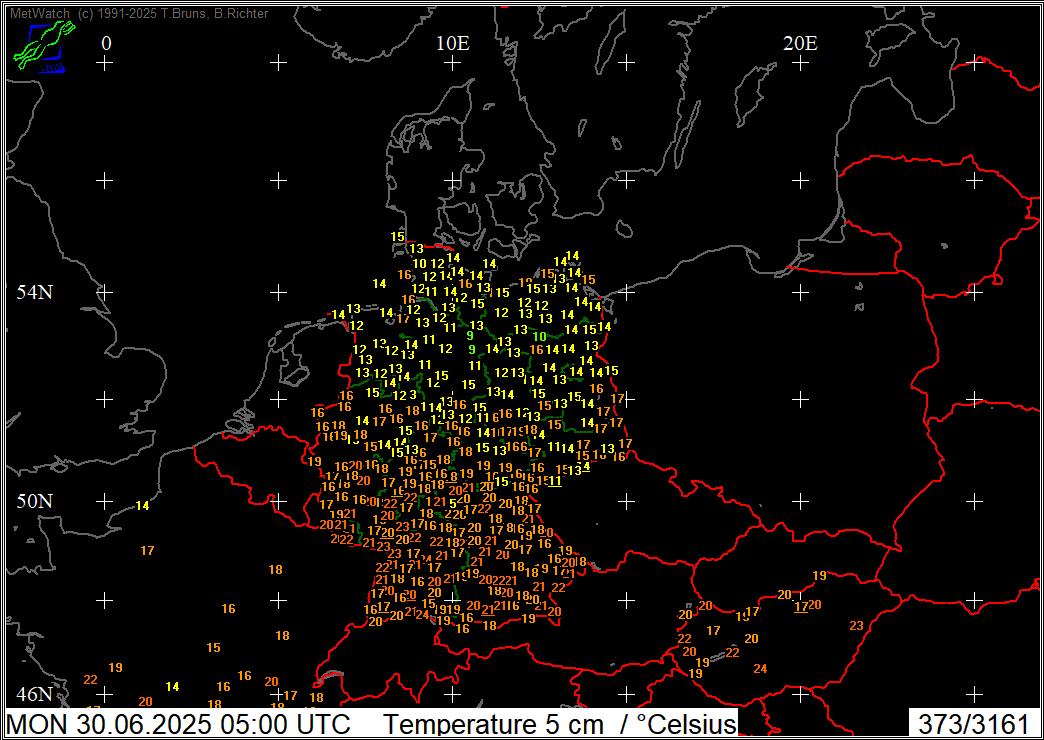
Task: Click the underlined 21 reading in southern Bavaria
Action: point(488,609)
